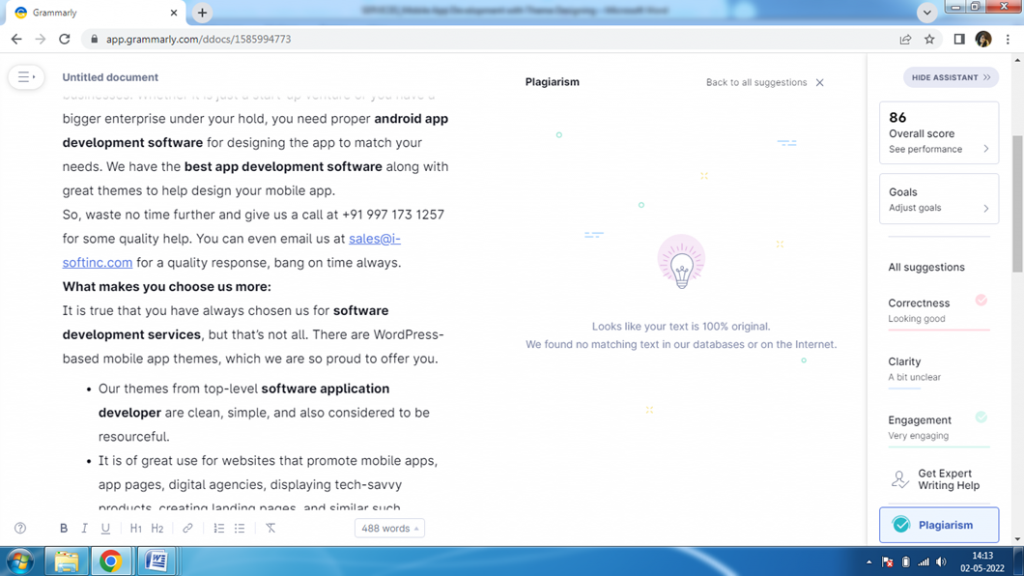This screenshot has height=576, width=1024.
Task: Apply numbered list formatting
Action: click(219, 528)
